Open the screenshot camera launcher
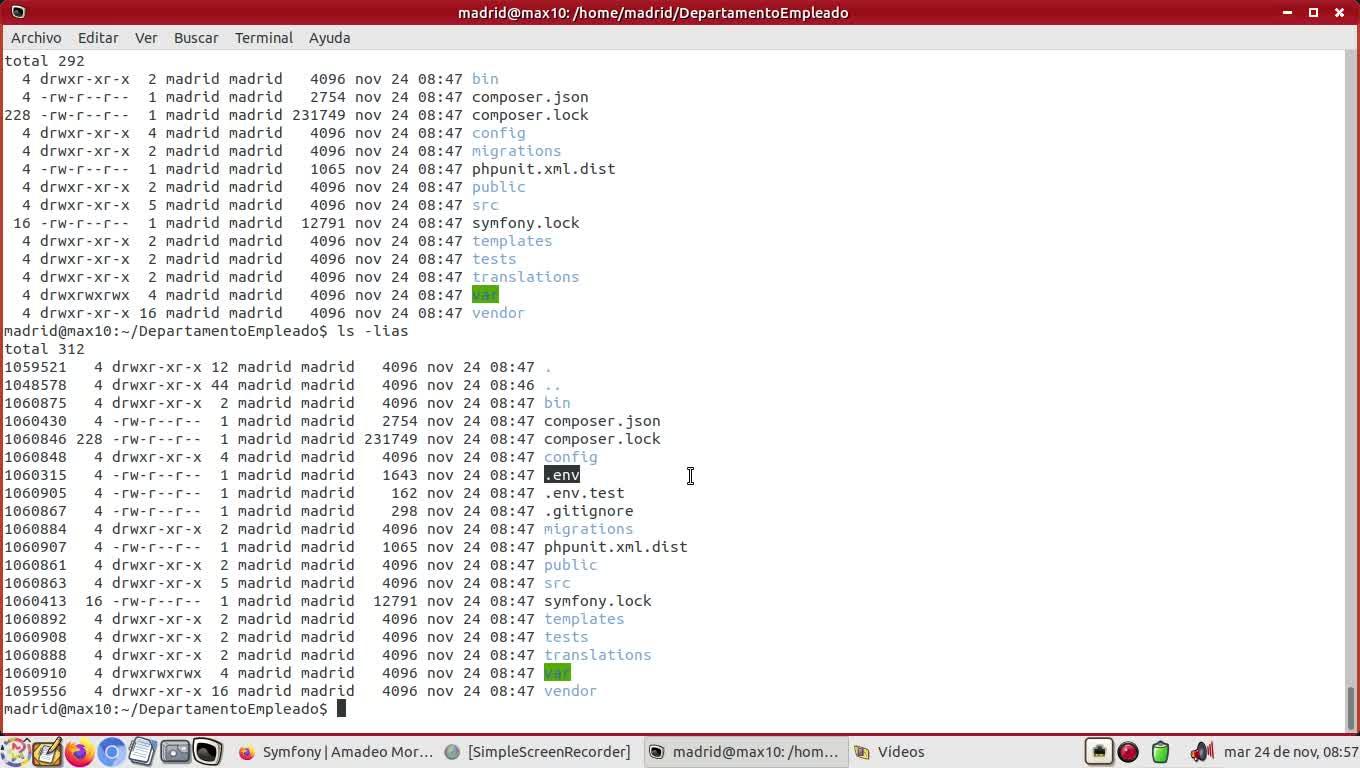Image resolution: width=1360 pixels, height=768 pixels. click(x=175, y=752)
